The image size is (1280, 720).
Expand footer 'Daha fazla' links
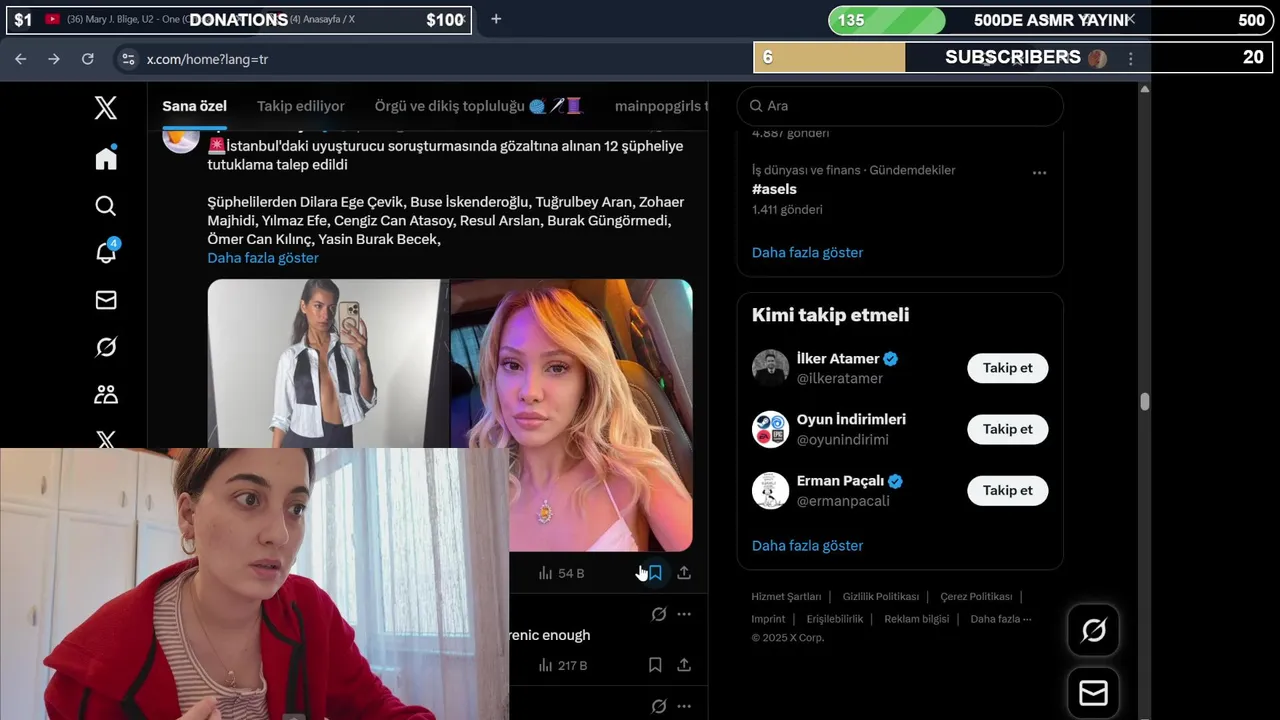pyautogui.click(x=1000, y=619)
